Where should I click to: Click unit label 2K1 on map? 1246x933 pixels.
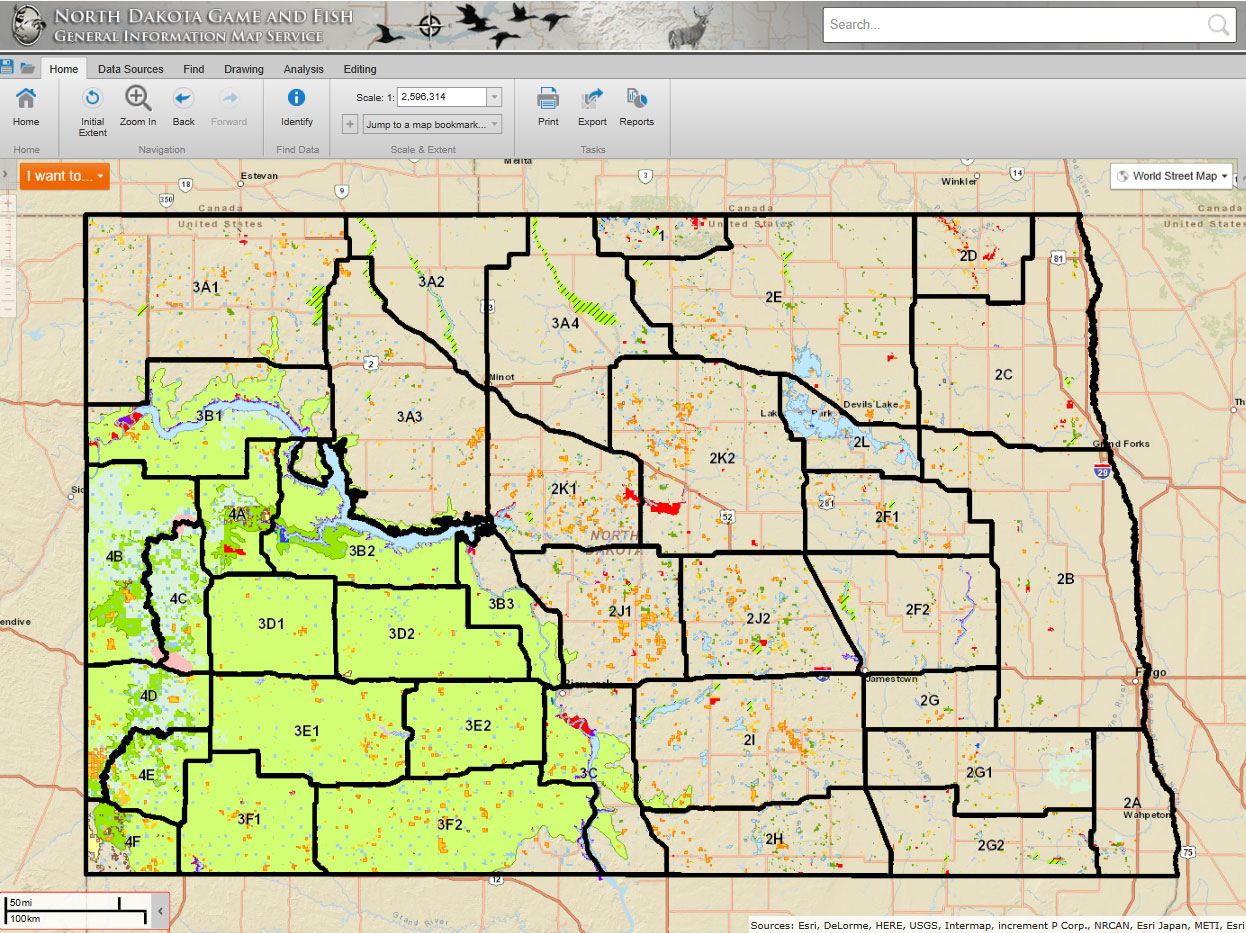pyautogui.click(x=564, y=489)
